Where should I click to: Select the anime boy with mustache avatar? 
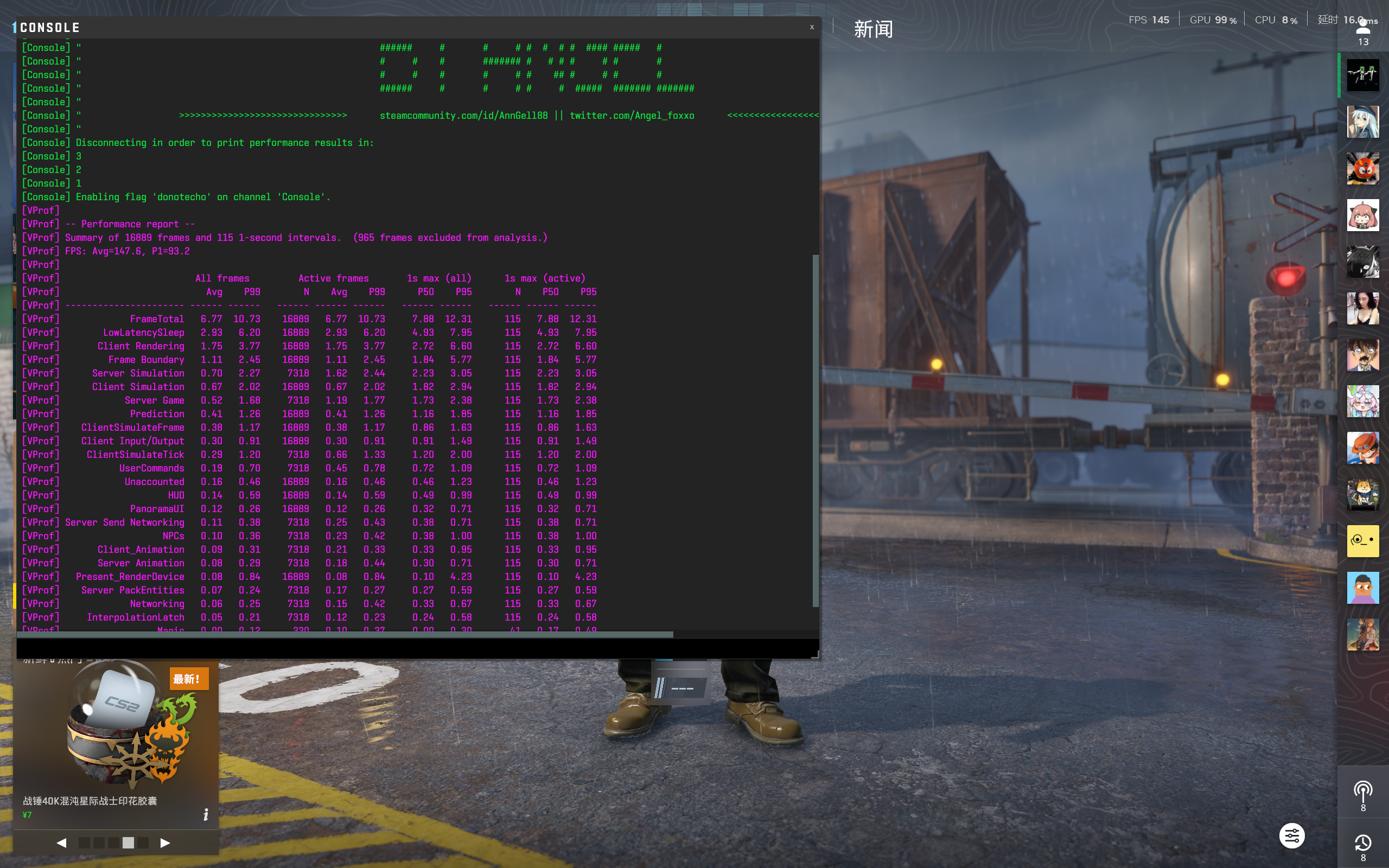(1362, 355)
